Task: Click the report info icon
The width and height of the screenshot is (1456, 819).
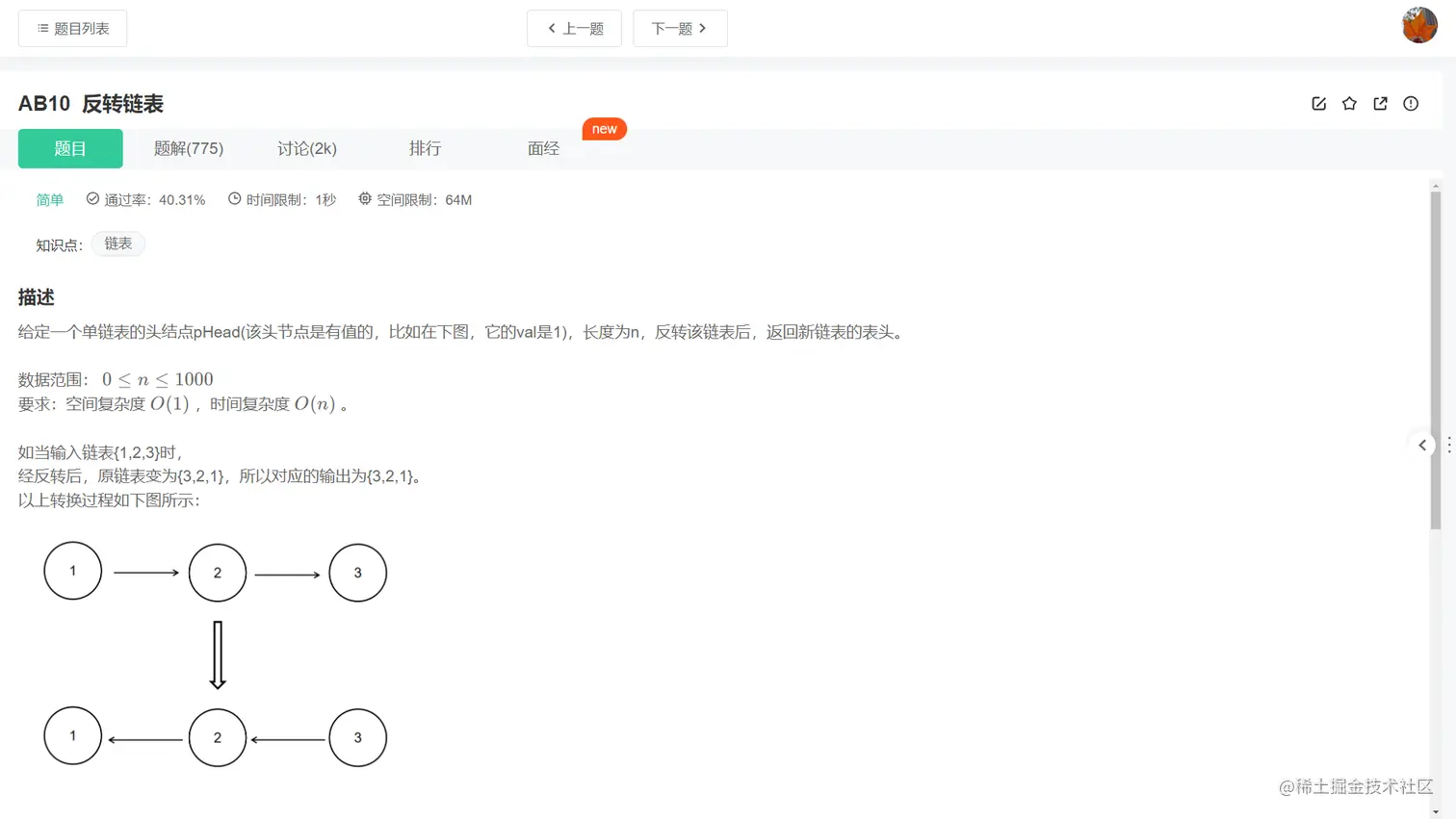Action: coord(1411,104)
